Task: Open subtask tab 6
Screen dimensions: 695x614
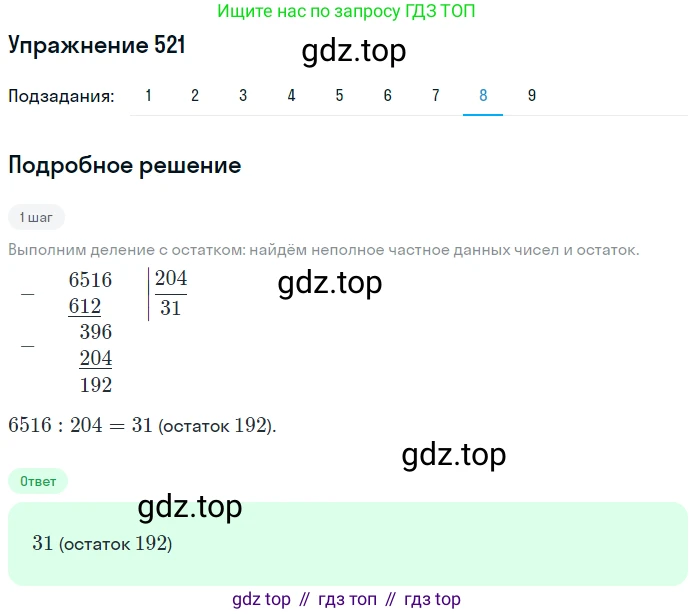Action: pos(387,95)
